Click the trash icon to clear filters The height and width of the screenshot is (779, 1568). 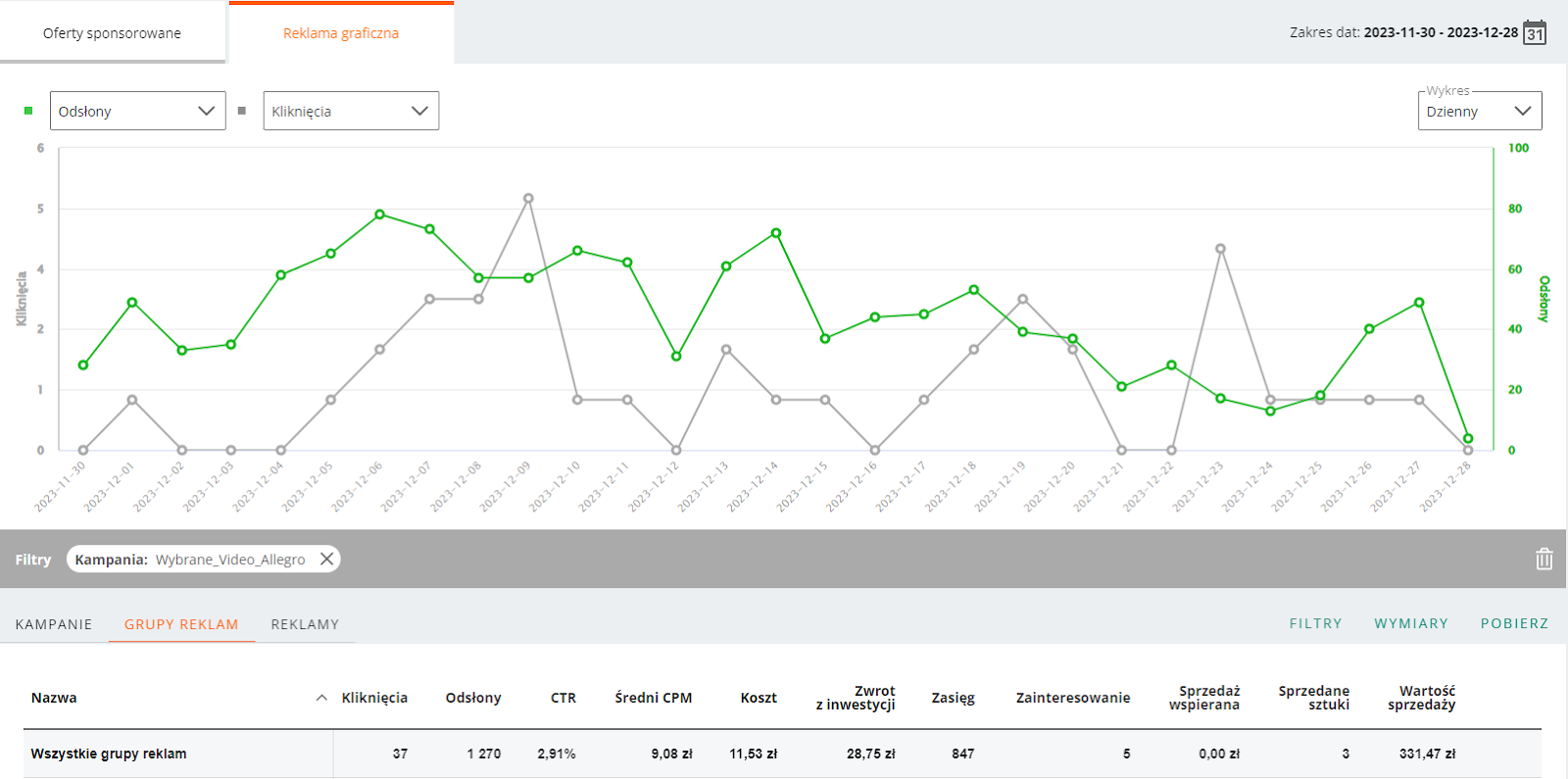tap(1543, 559)
